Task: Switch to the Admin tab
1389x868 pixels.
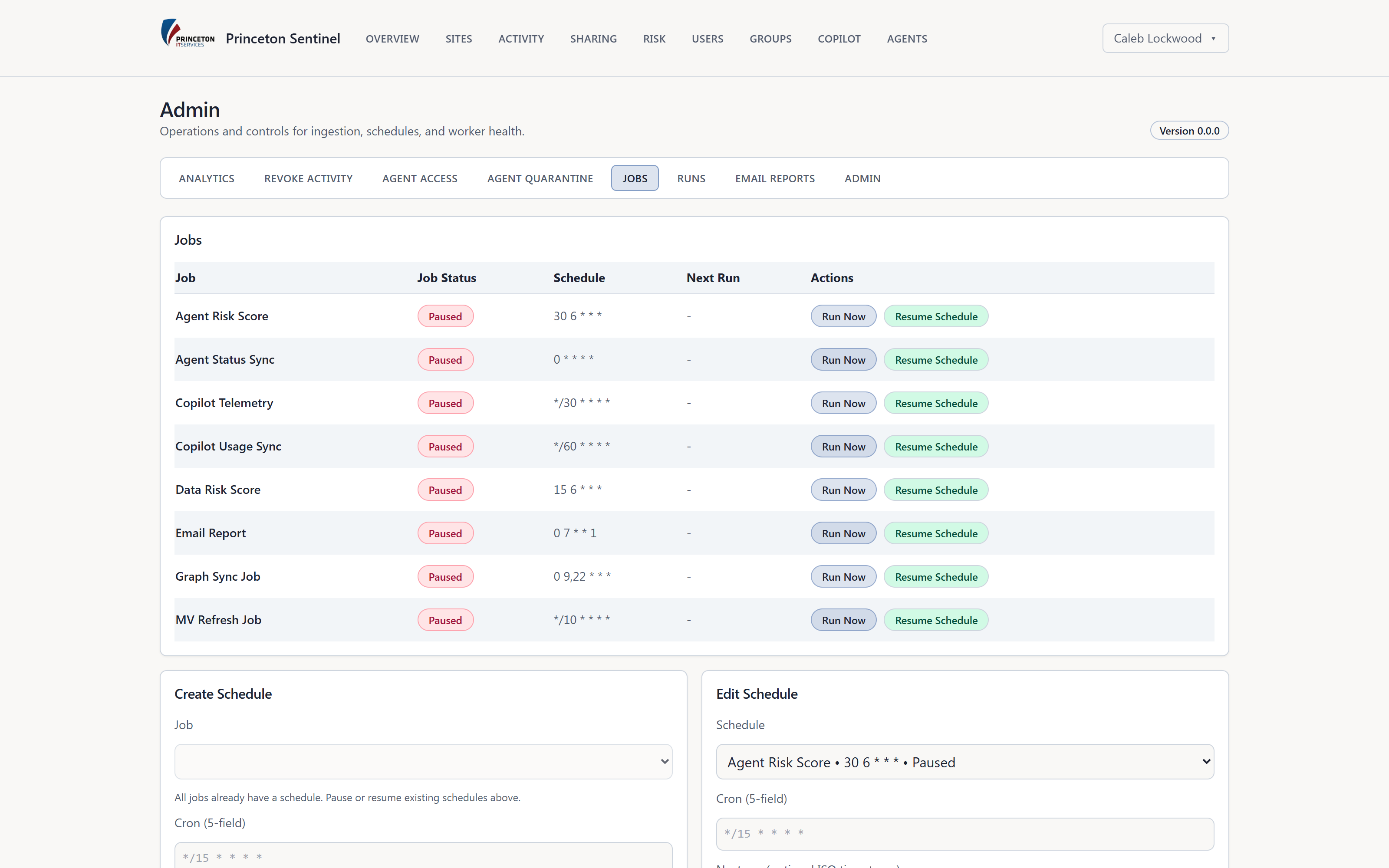Action: coord(862,178)
